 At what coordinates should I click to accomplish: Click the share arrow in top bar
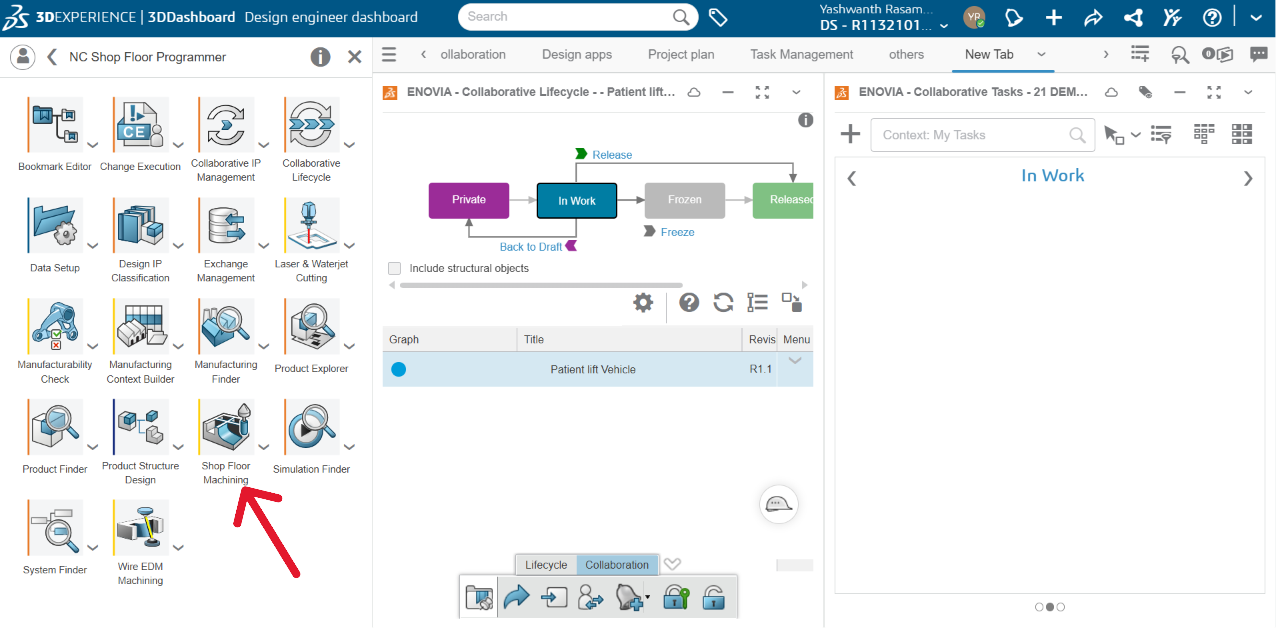pyautogui.click(x=1093, y=17)
